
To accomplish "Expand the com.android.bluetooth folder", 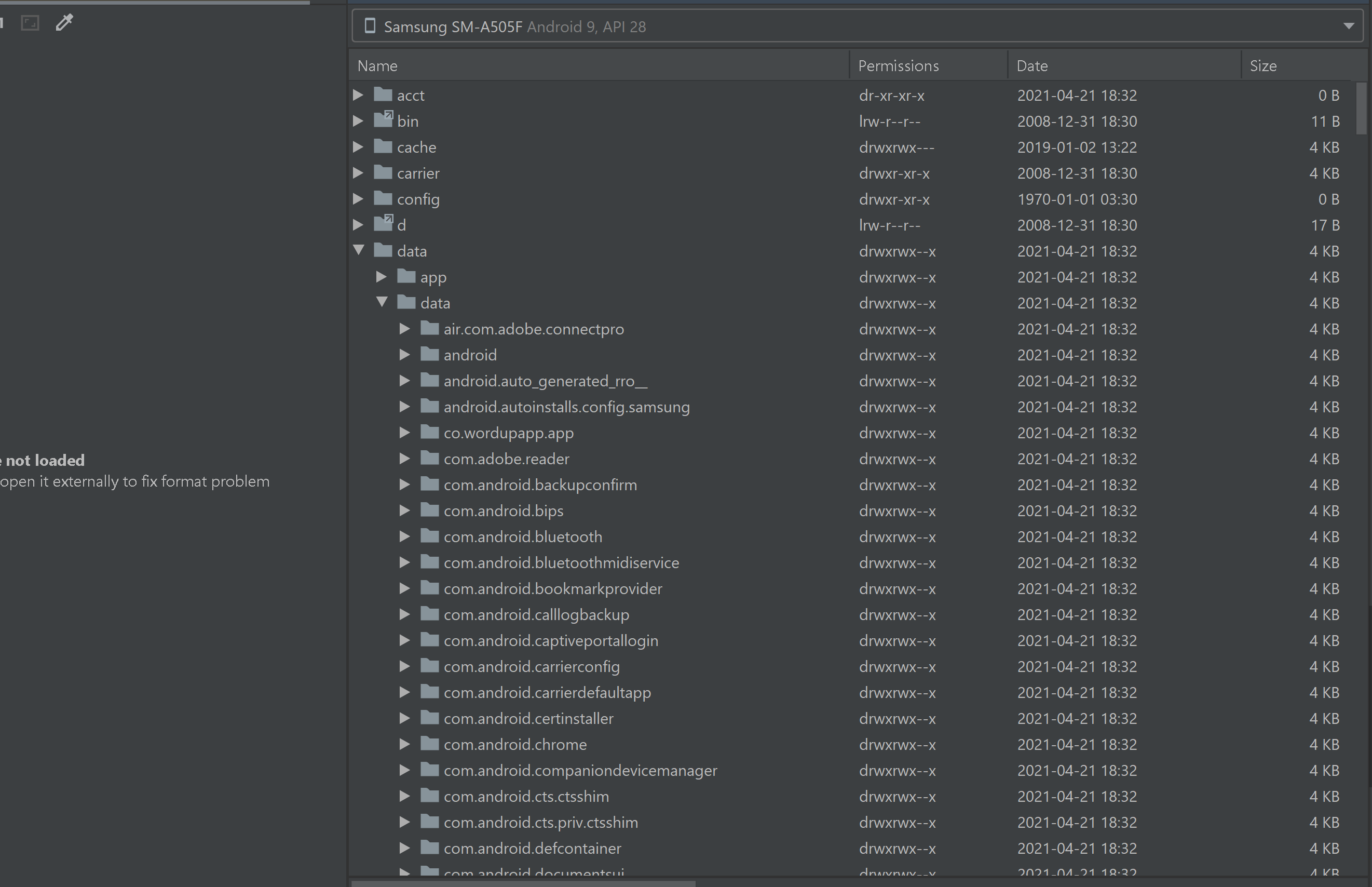I will [404, 536].
